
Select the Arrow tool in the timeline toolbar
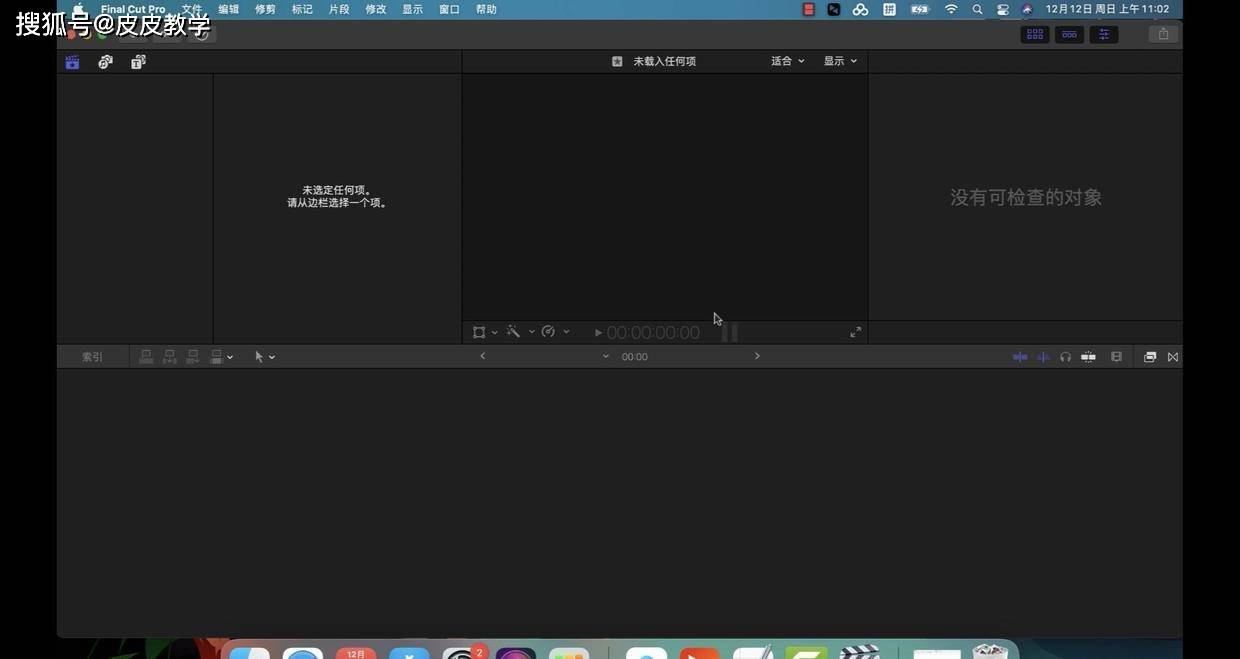pos(258,356)
